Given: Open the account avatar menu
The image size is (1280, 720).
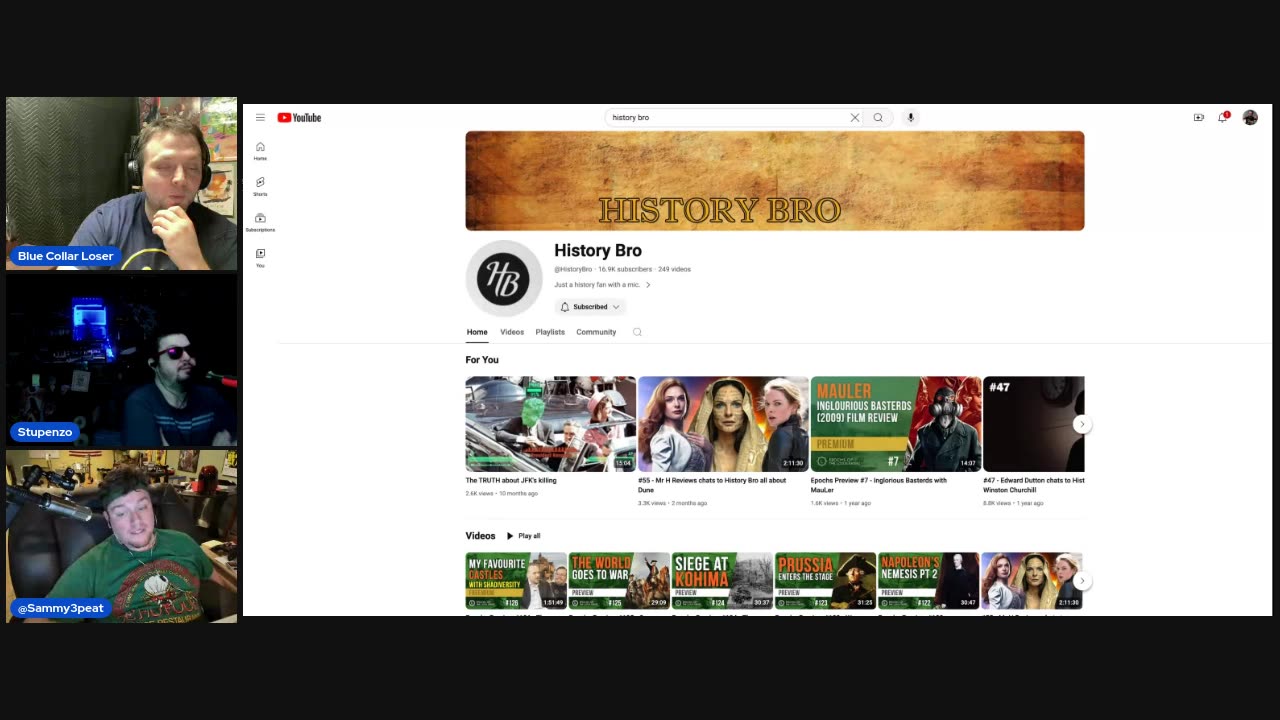Looking at the screenshot, I should point(1250,117).
